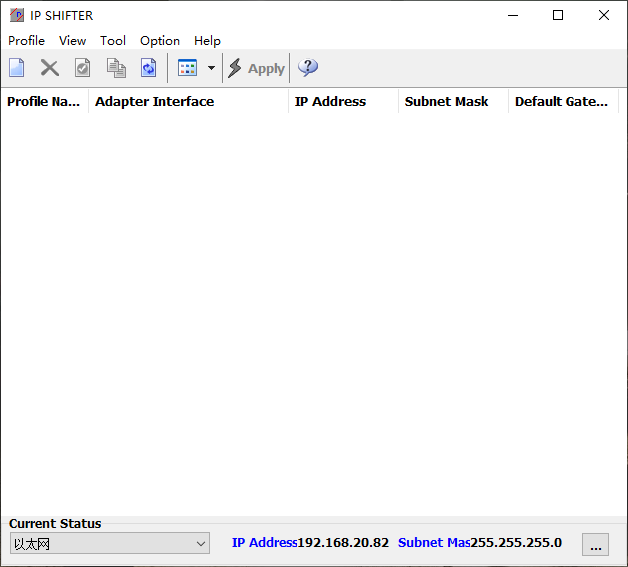Sort by Profile Name column header

click(x=44, y=101)
